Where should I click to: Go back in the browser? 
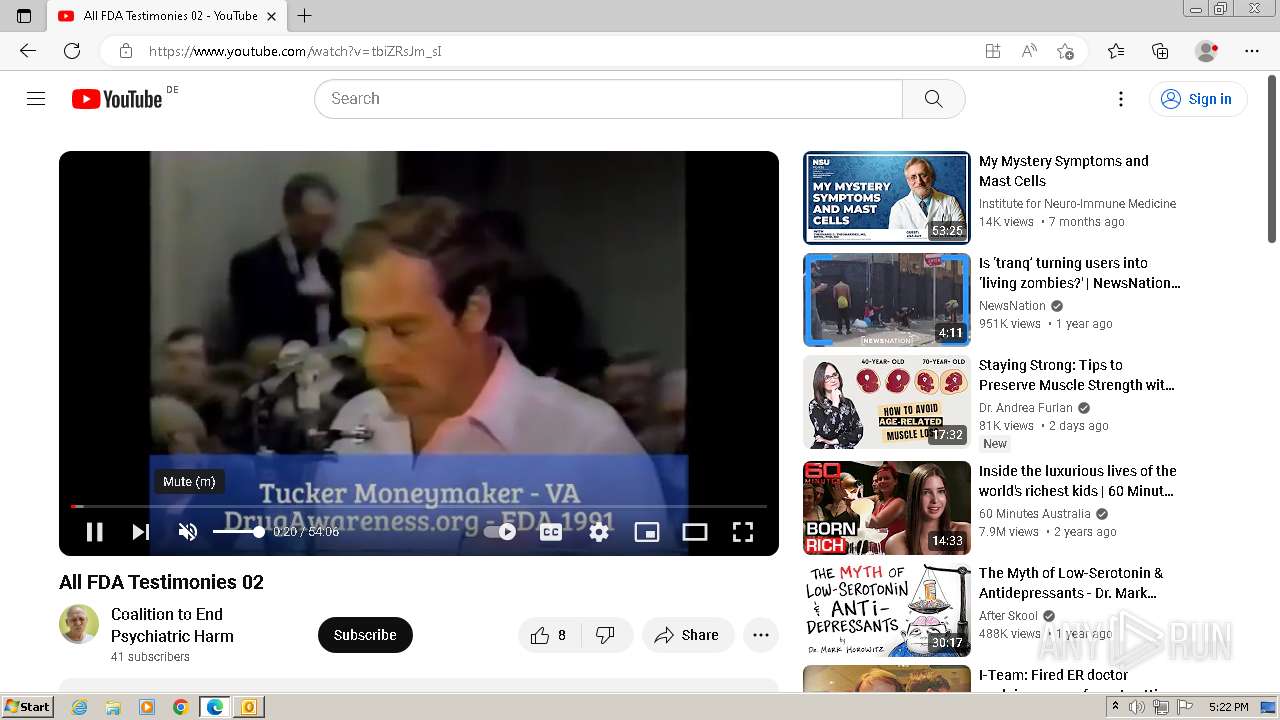pyautogui.click(x=28, y=51)
